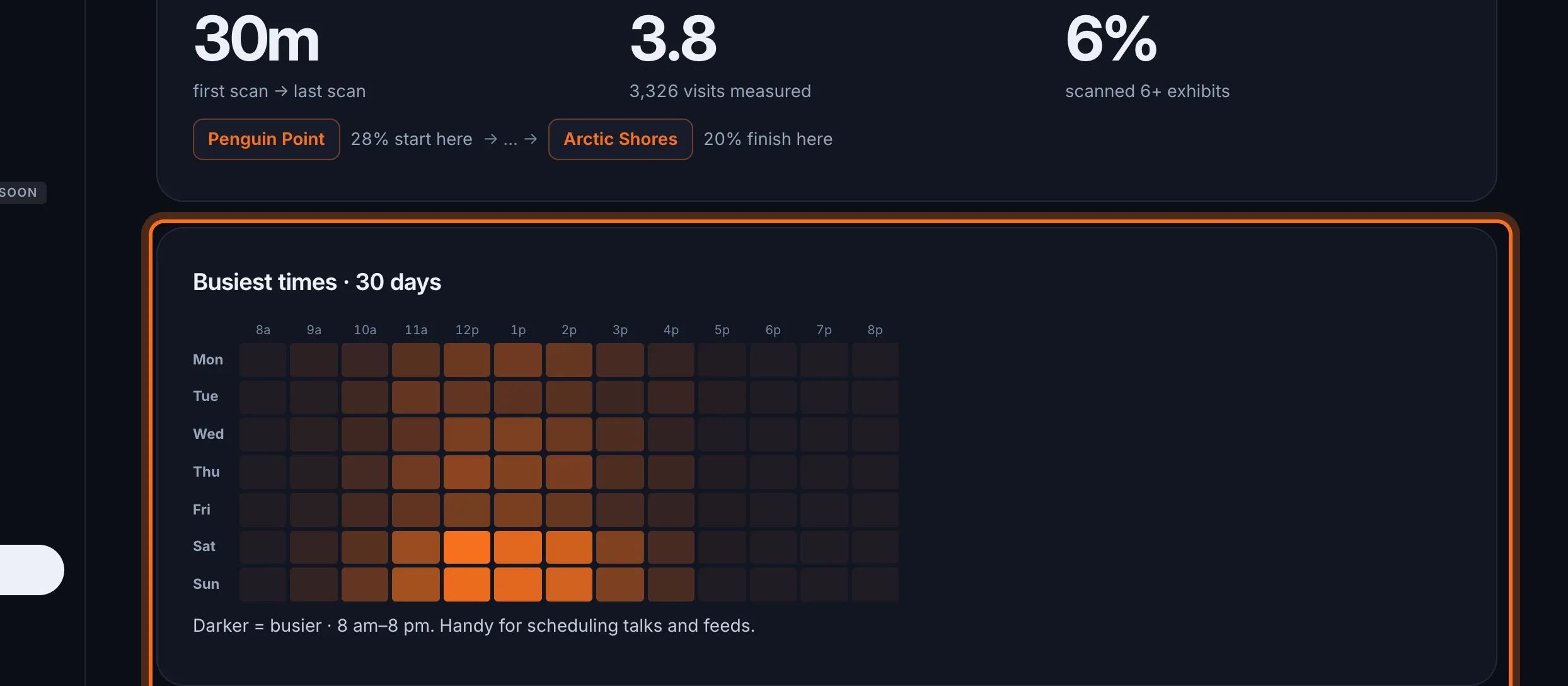The image size is (1568, 686).
Task: Click the 20% finish here text
Action: pyautogui.click(x=768, y=139)
